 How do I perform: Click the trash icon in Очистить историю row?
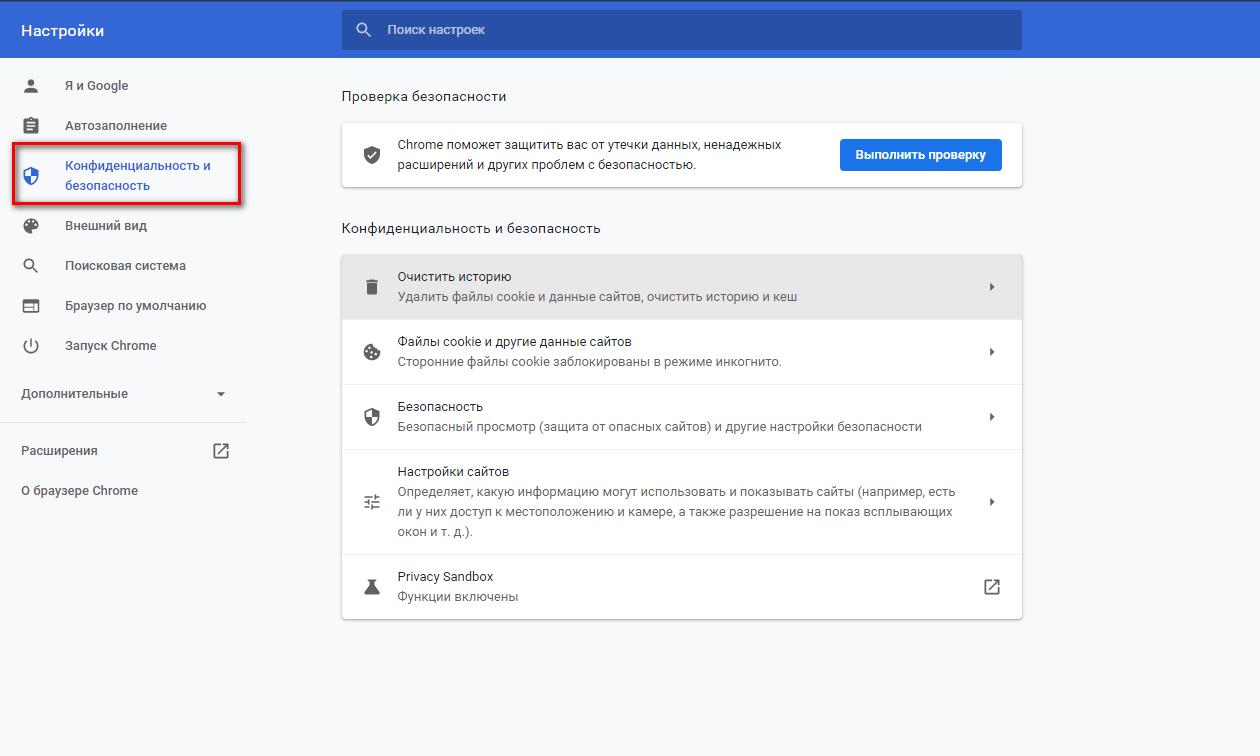tap(372, 287)
